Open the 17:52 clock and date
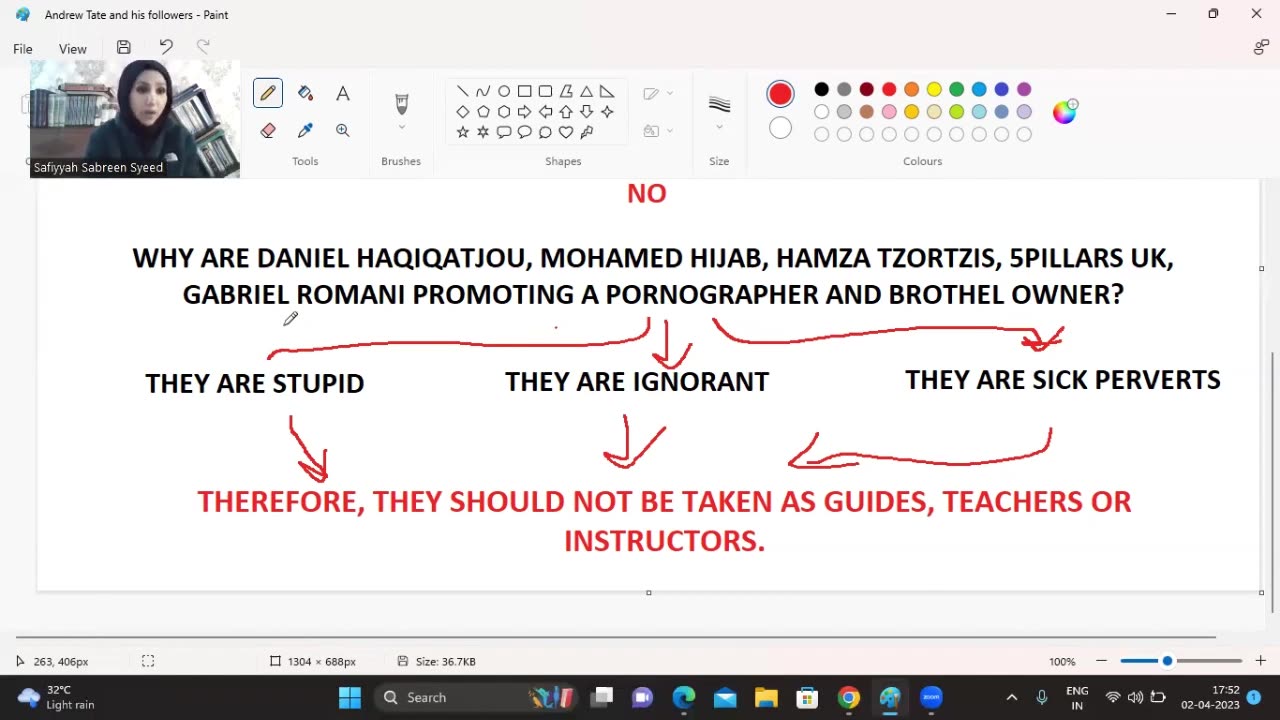 point(1211,698)
